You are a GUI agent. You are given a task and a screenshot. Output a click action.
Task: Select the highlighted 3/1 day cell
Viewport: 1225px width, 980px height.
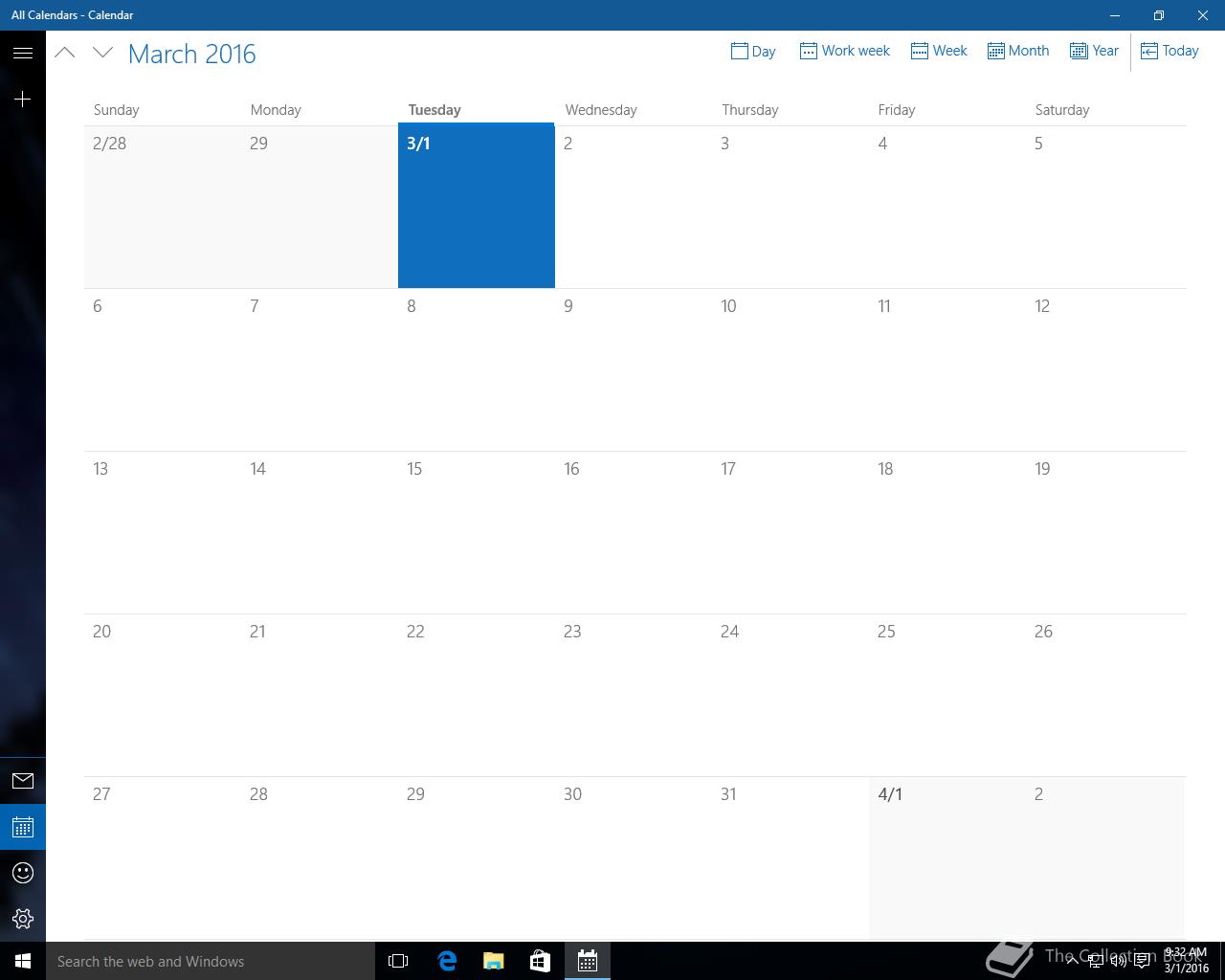tap(477, 206)
